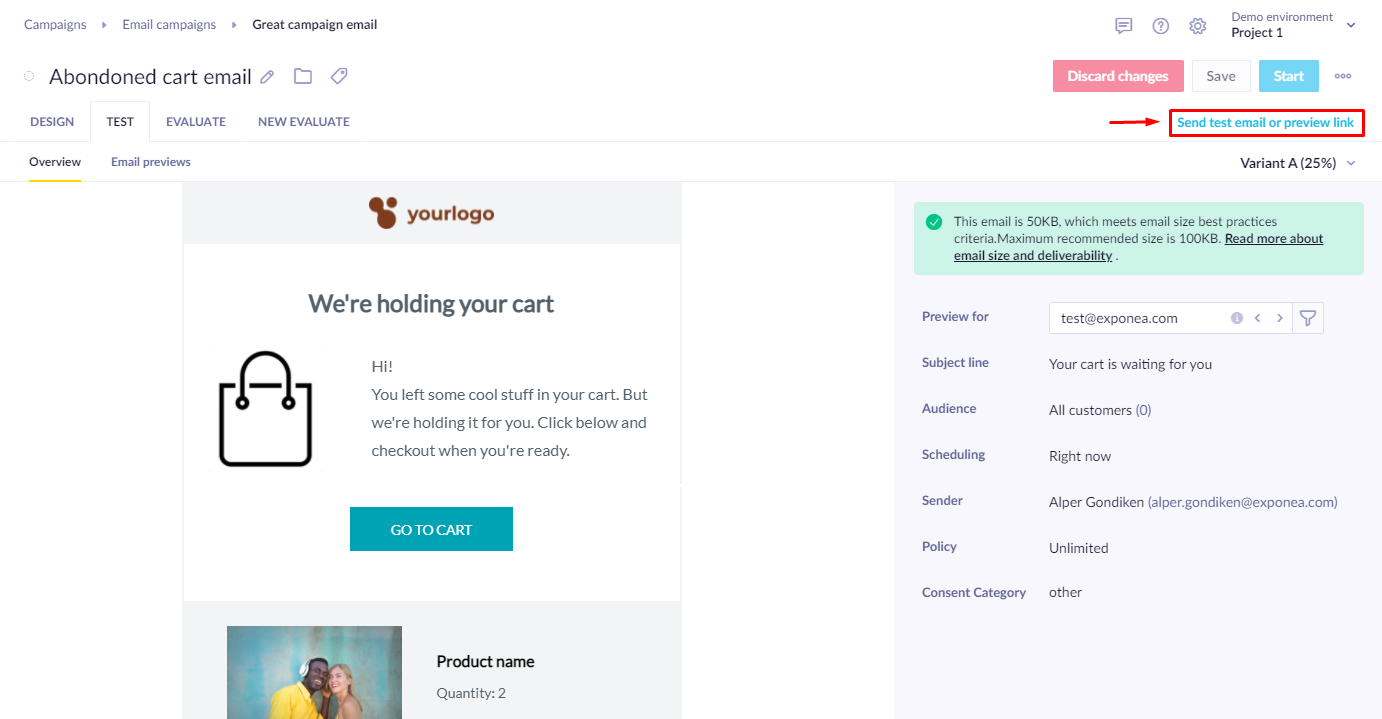Click Send test email or preview link
Viewport: 1382px width, 719px height.
point(1266,123)
